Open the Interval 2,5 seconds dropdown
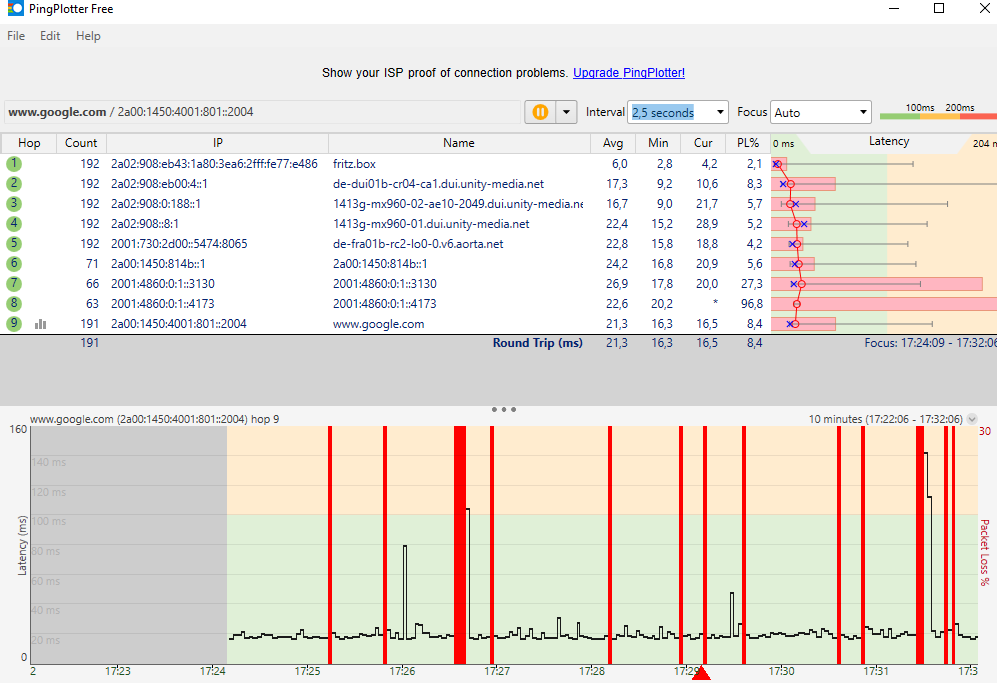The height and width of the screenshot is (683, 997). 677,113
